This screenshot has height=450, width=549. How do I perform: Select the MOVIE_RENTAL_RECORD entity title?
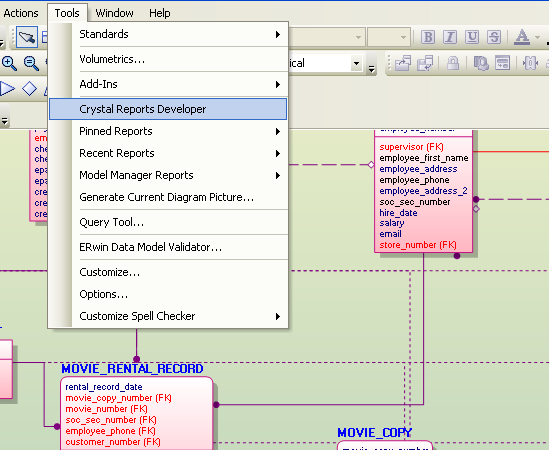tap(132, 369)
